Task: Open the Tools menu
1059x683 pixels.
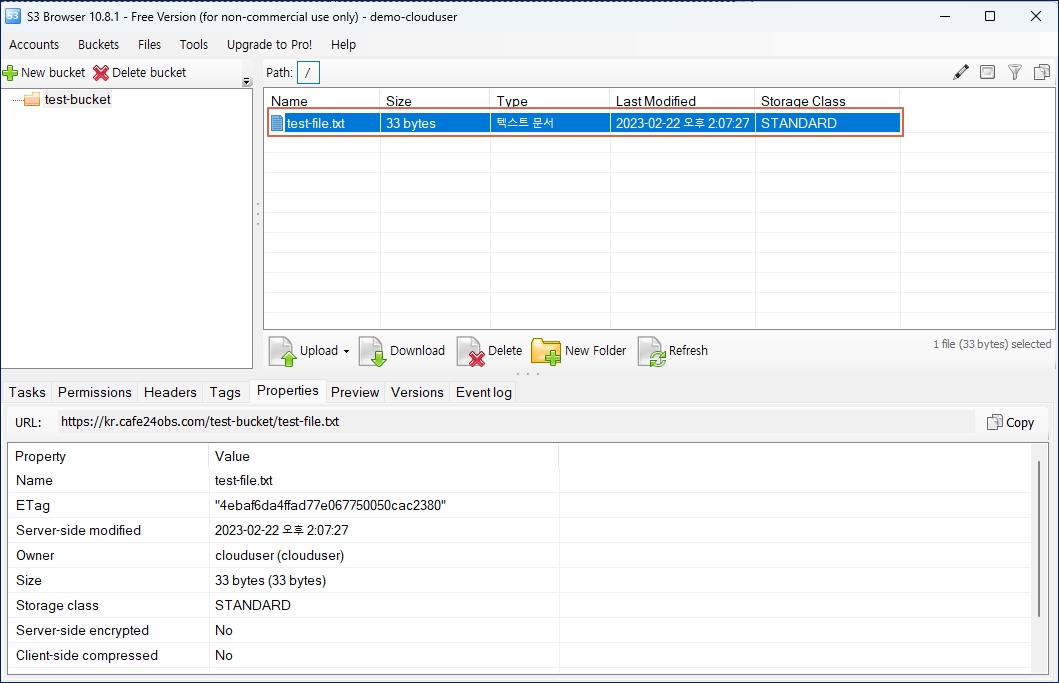Action: pos(193,45)
